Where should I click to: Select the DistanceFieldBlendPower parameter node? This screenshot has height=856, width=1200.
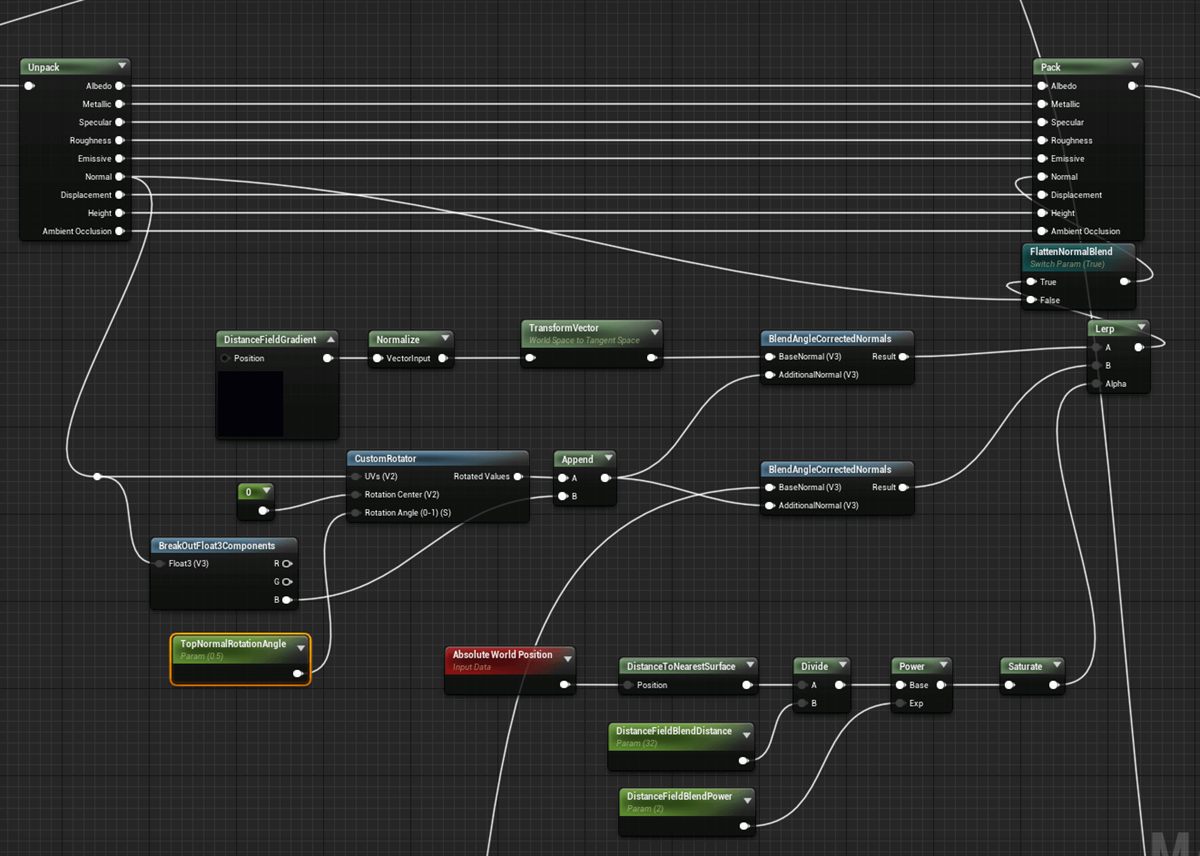(688, 812)
